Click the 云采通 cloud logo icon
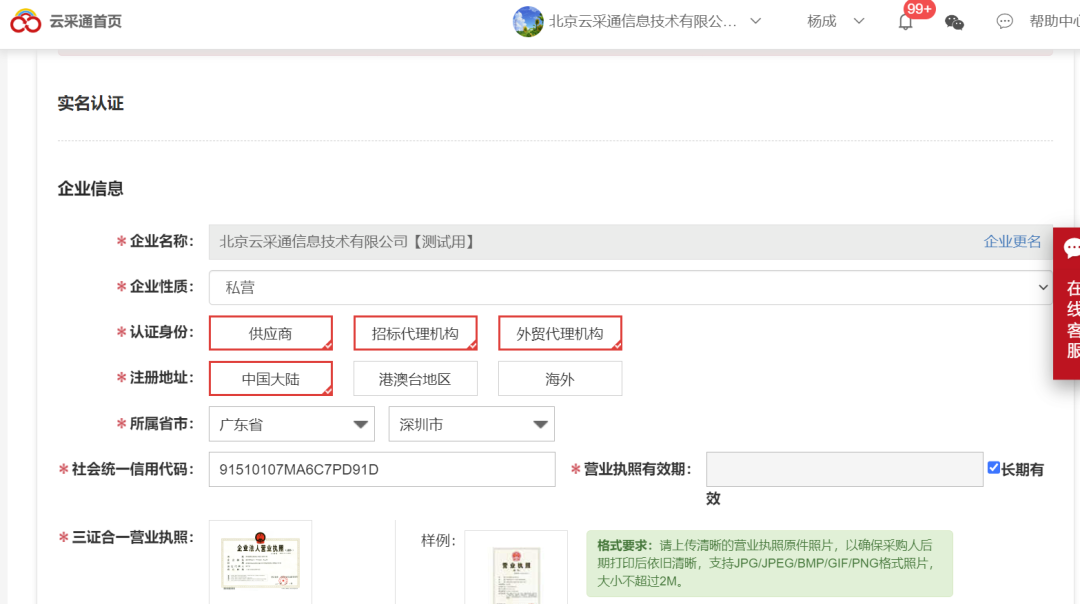The image size is (1080, 604). [26, 21]
